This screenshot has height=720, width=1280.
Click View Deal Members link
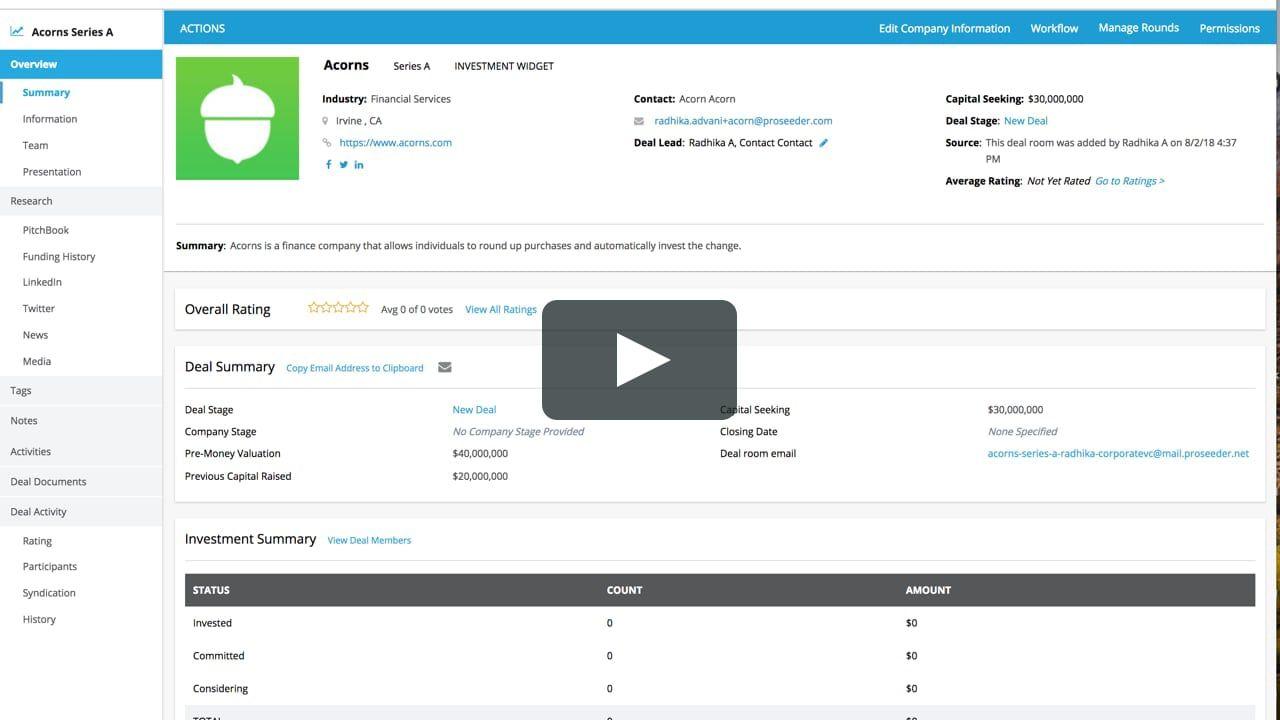[369, 541]
